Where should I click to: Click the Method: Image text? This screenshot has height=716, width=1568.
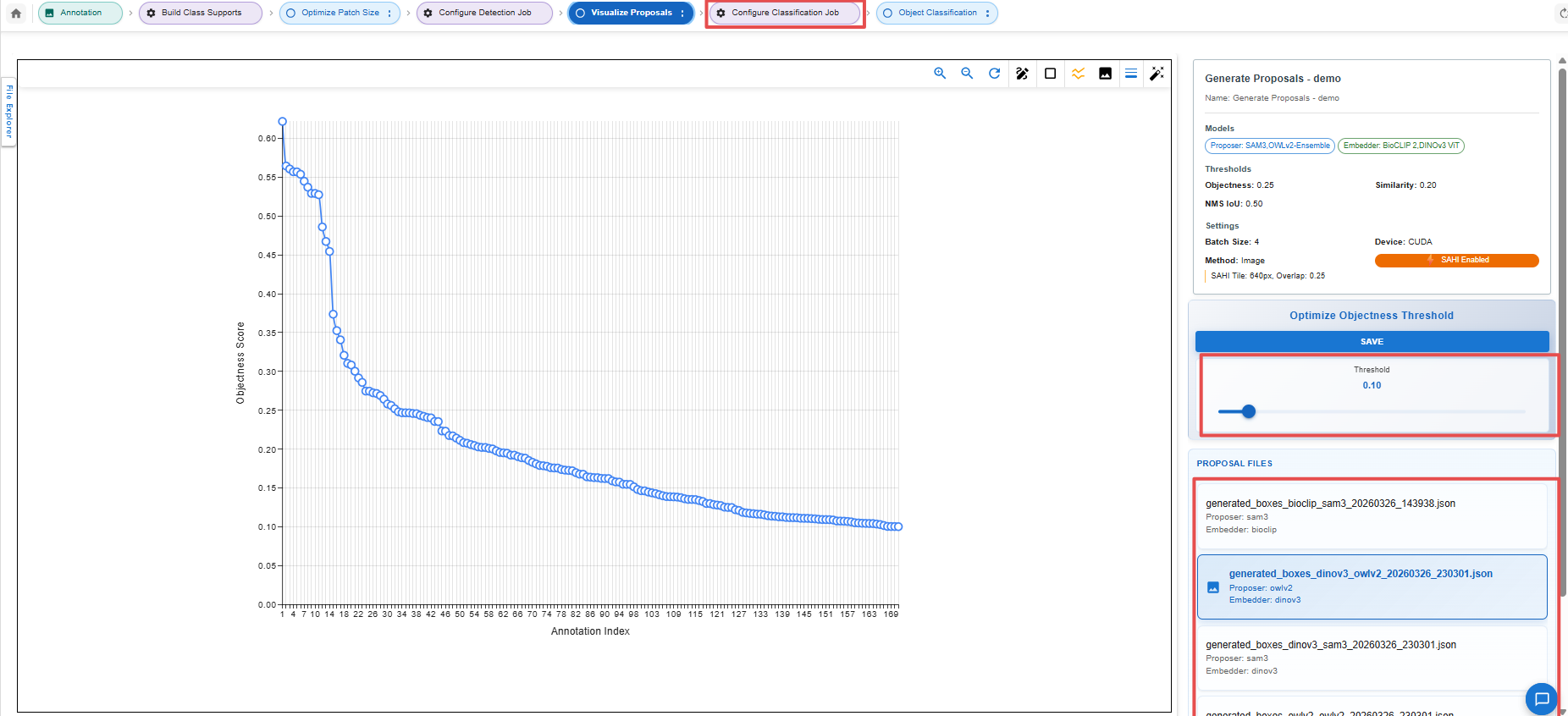pos(1234,261)
